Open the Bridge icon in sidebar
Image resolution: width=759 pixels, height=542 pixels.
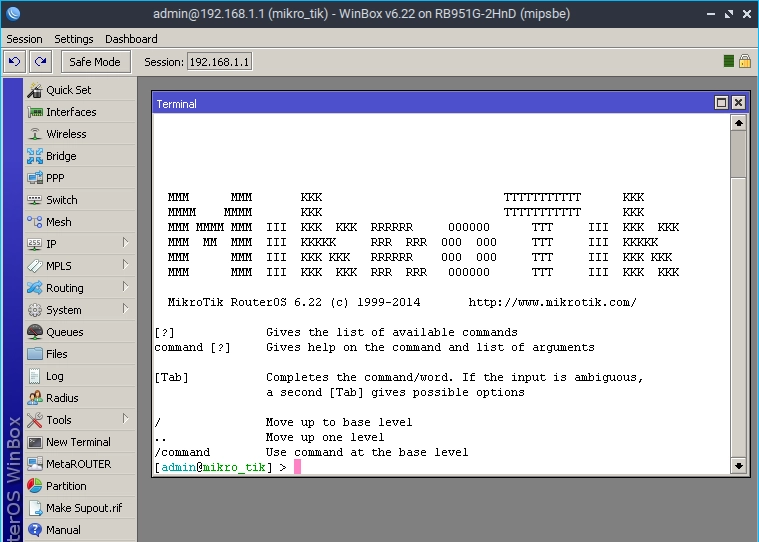click(35, 156)
